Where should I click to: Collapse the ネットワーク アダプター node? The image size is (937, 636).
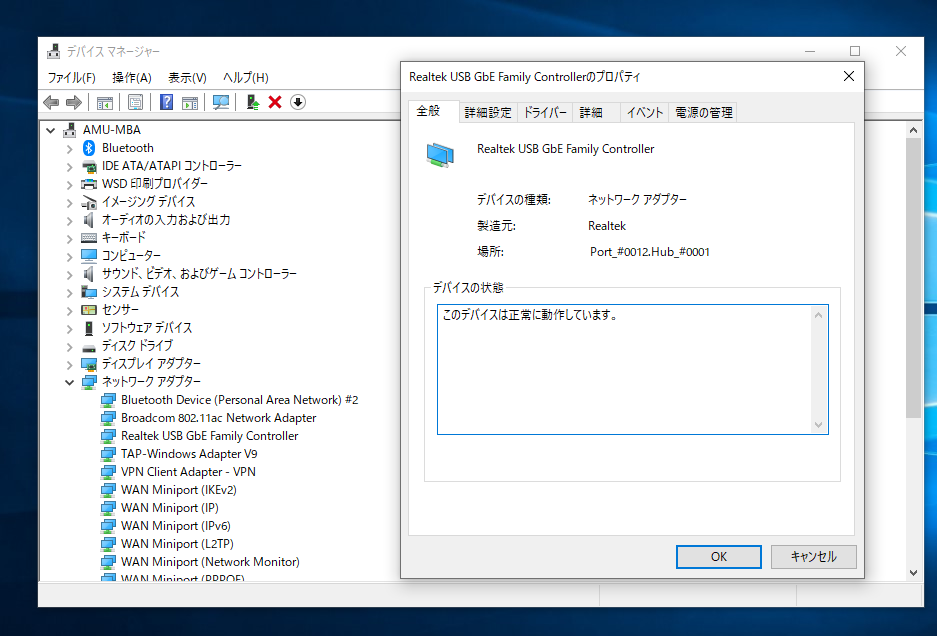click(x=69, y=382)
